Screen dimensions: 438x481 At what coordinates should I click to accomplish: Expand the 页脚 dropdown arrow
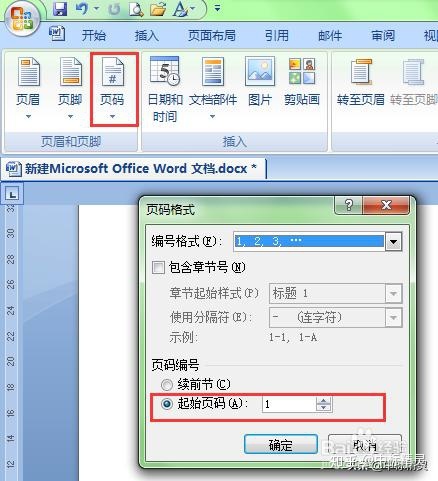tap(70, 116)
